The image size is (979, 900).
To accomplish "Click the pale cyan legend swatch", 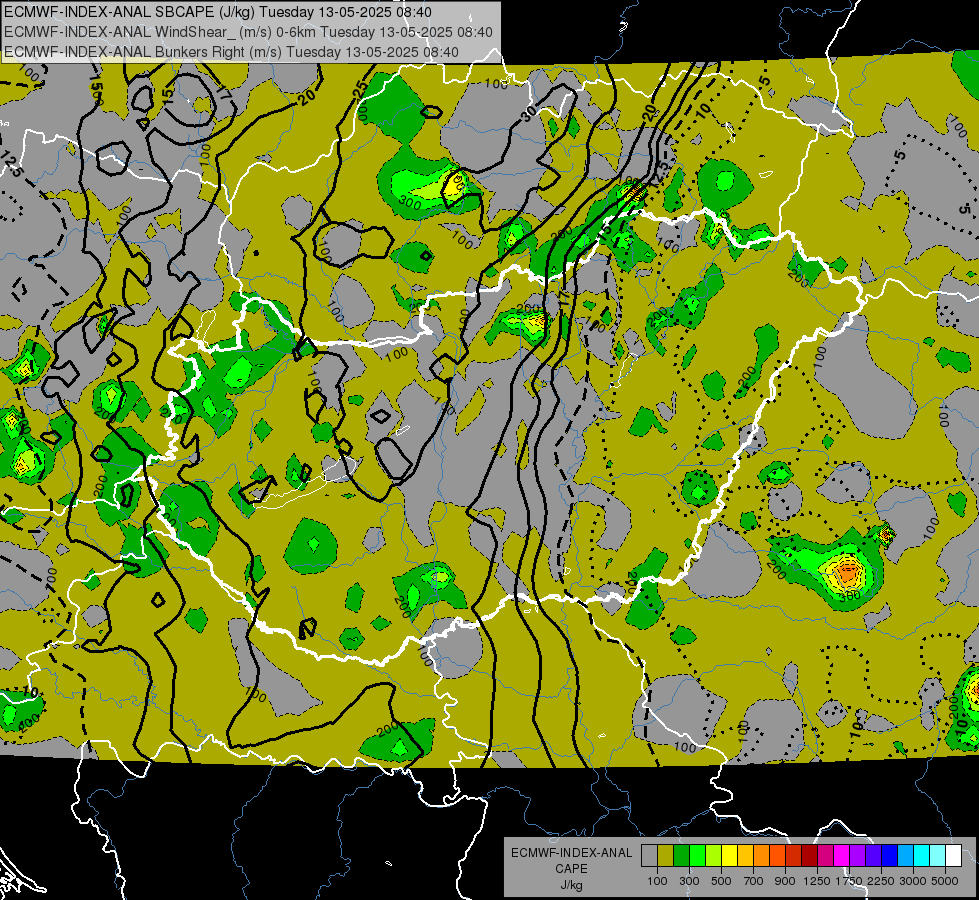I will click(x=938, y=855).
